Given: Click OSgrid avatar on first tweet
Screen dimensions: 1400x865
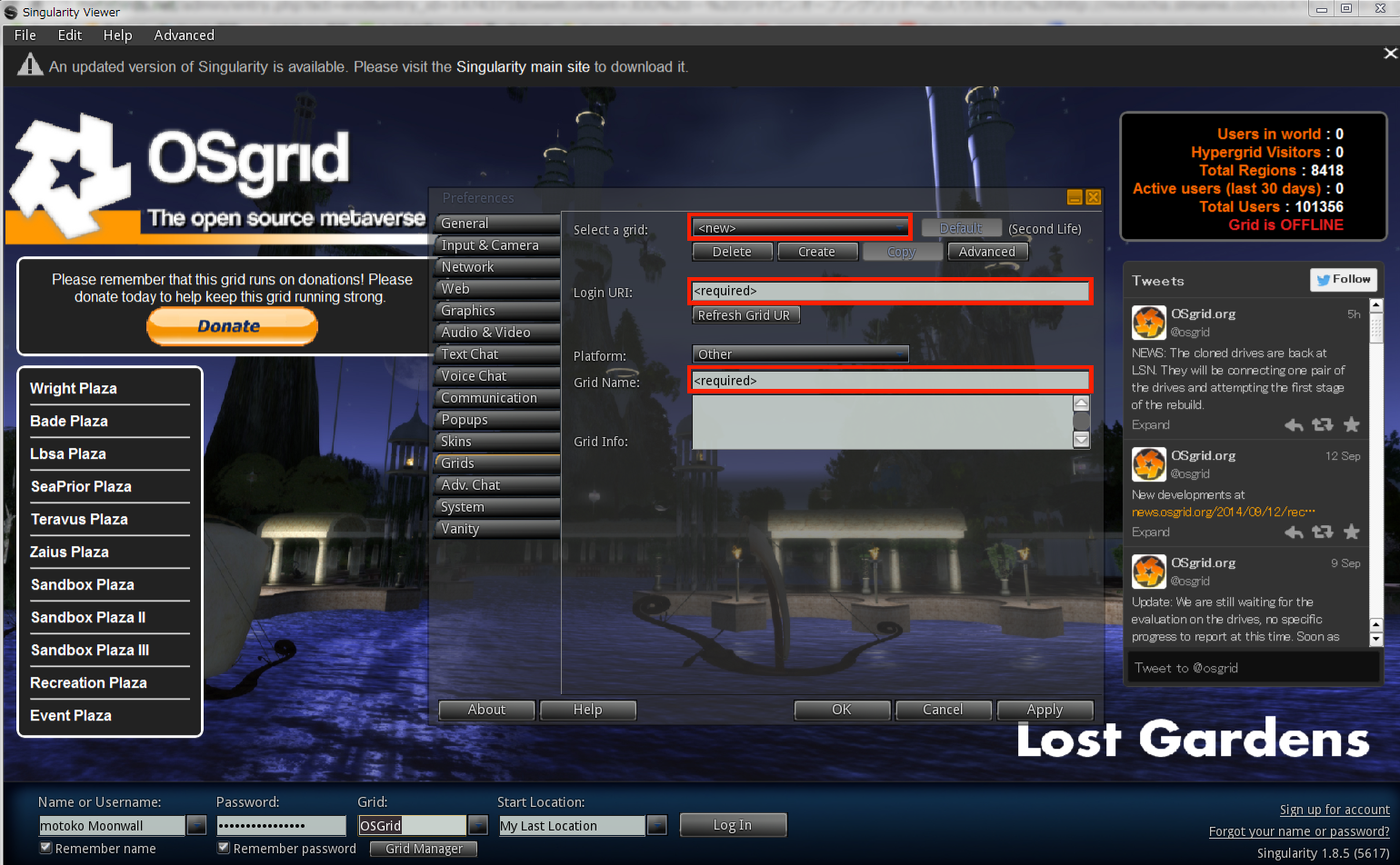Looking at the screenshot, I should tap(1148, 323).
